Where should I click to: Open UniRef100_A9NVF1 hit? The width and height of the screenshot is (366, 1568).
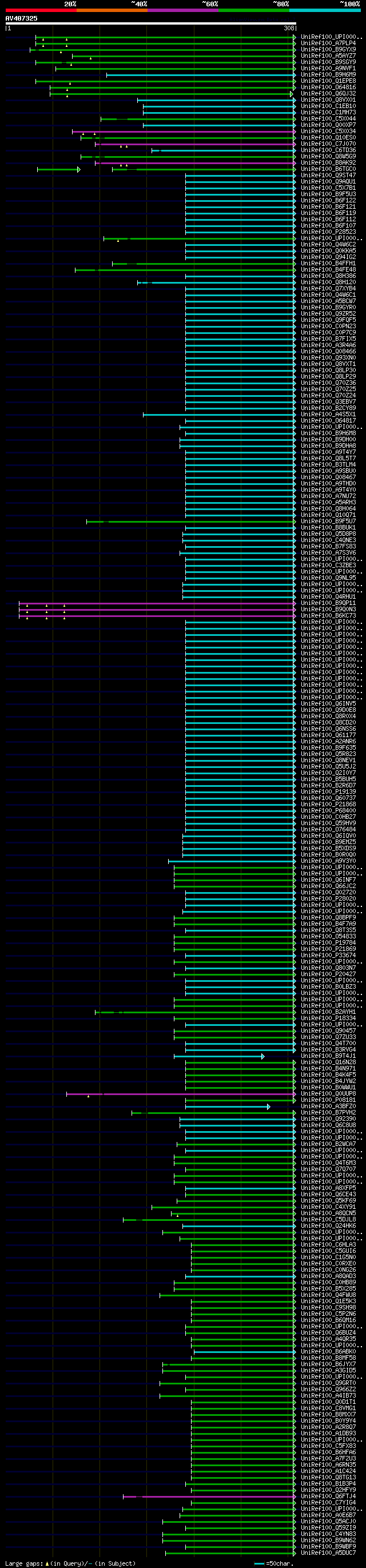[x=328, y=69]
